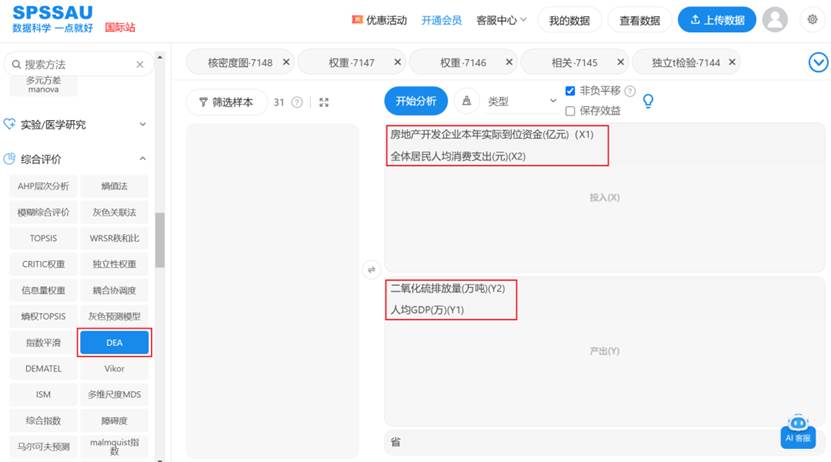Image resolution: width=831 pixels, height=462 pixels.
Task: Open the 优惠活动 link
Action: tap(386, 20)
